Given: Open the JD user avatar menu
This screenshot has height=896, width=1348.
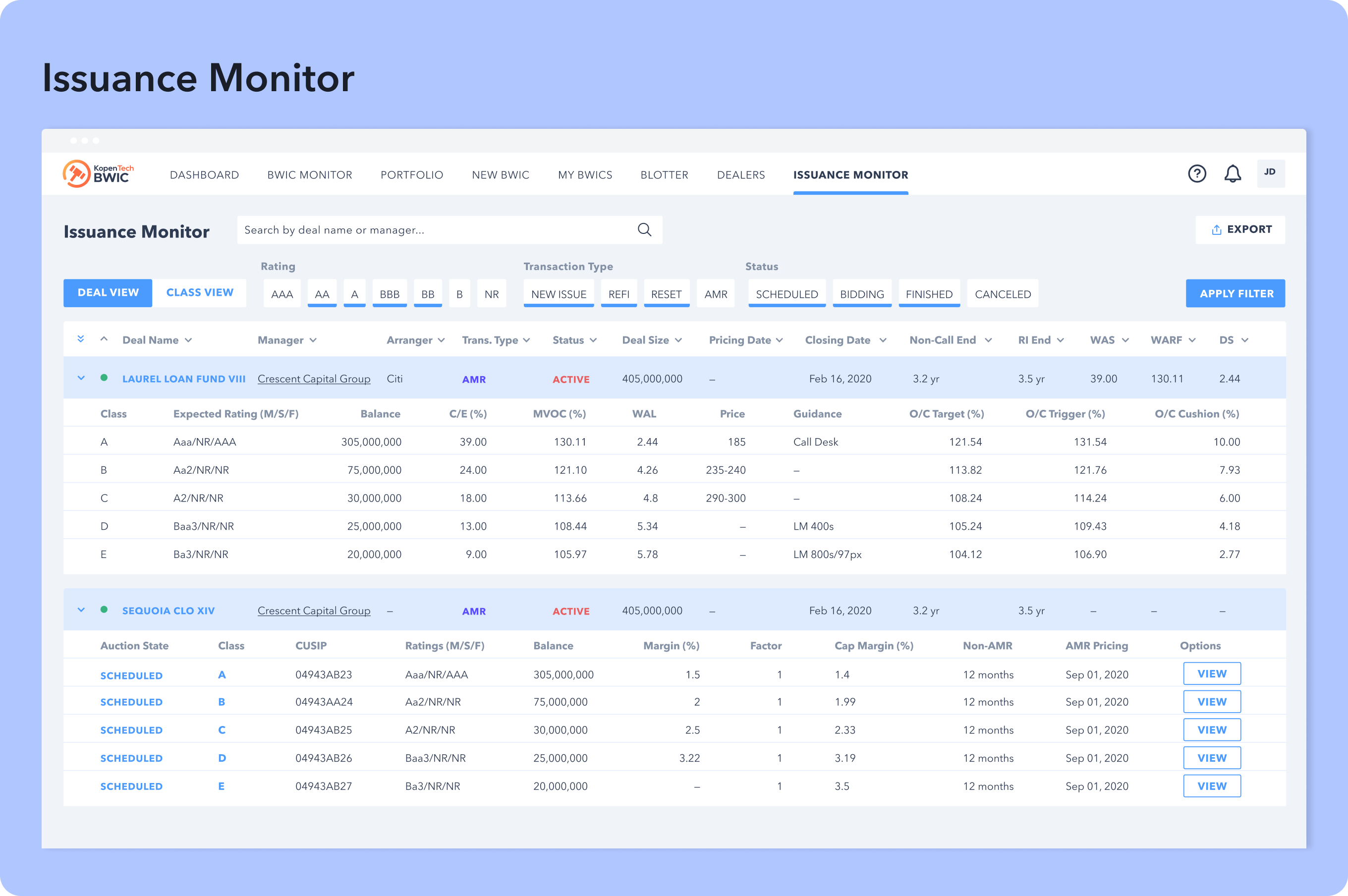Looking at the screenshot, I should point(1270,173).
